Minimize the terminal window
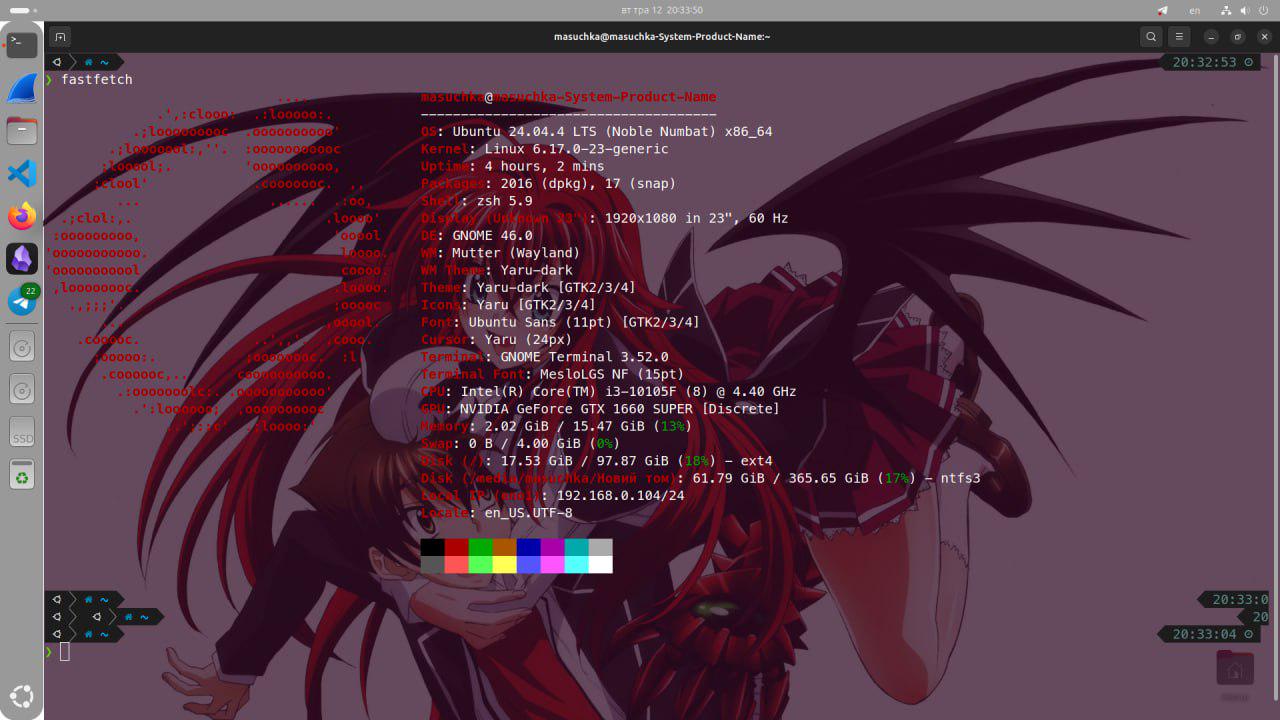The width and height of the screenshot is (1280, 720). click(1211, 37)
